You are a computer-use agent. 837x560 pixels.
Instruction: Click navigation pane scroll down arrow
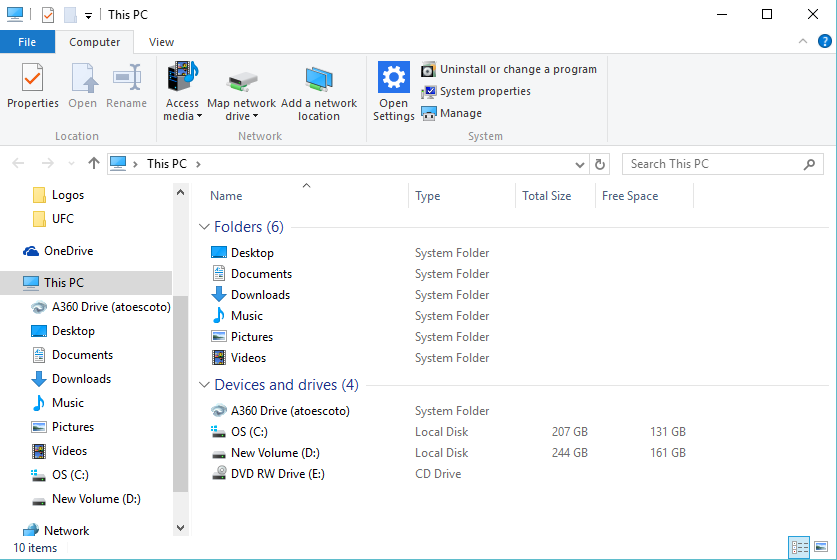[180, 528]
